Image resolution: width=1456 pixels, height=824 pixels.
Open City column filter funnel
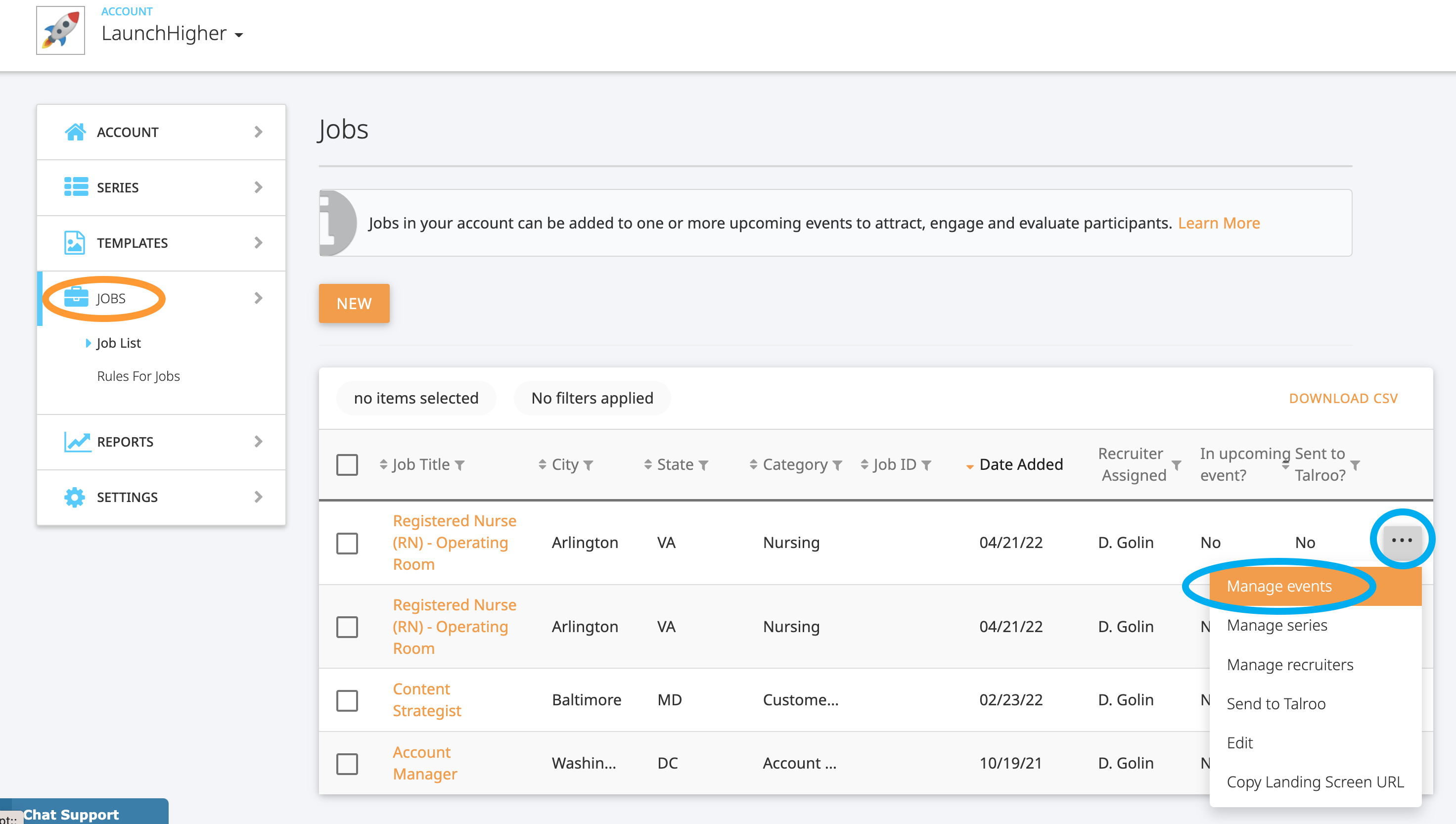click(589, 465)
